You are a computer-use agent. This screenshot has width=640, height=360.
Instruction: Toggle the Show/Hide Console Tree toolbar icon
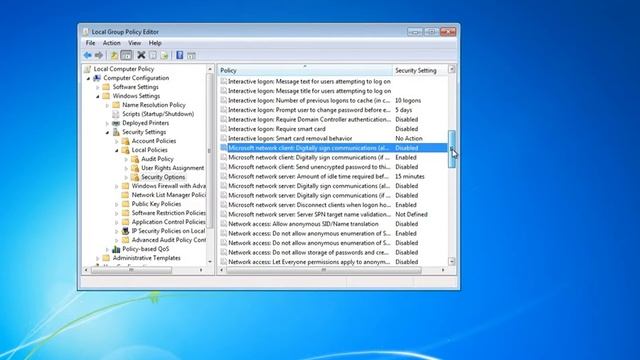tap(127, 55)
